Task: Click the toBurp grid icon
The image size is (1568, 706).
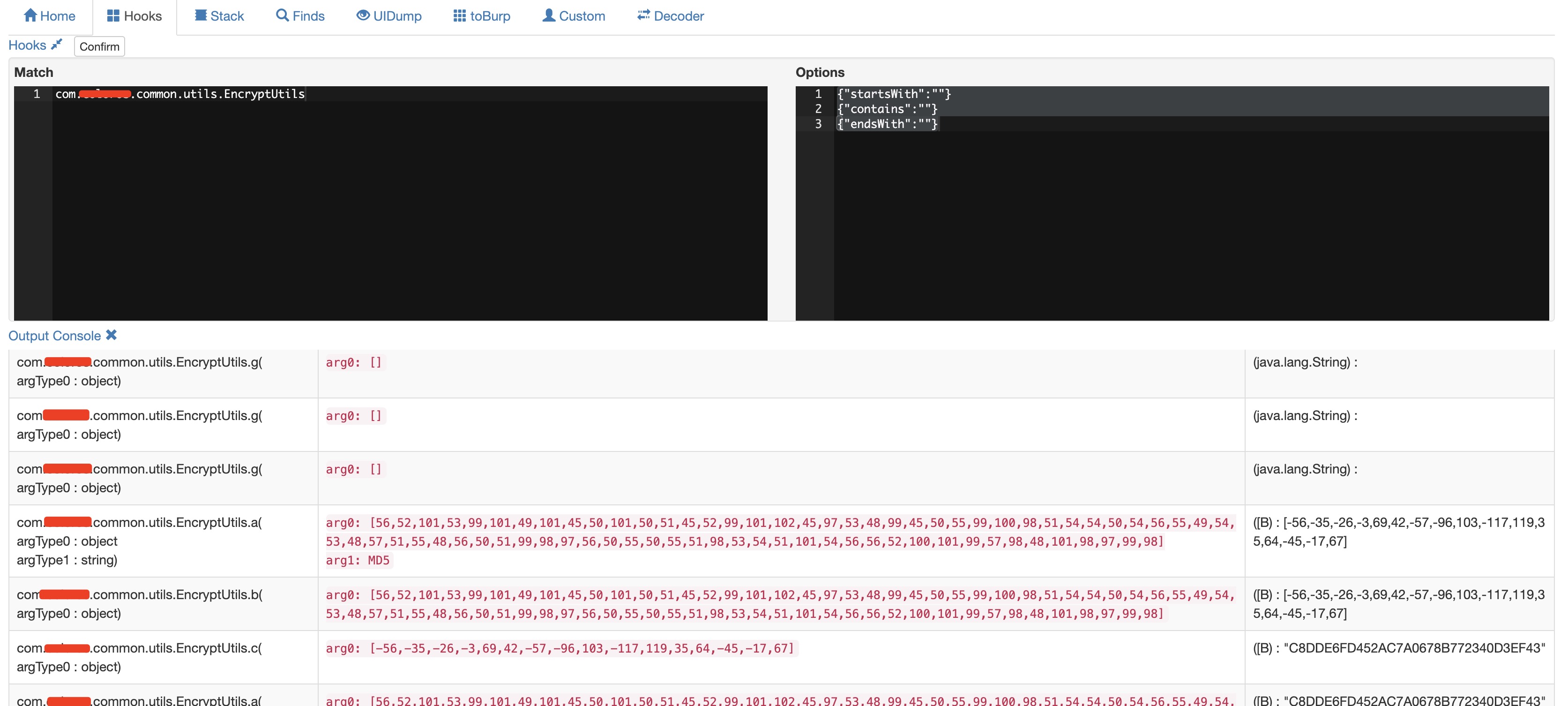Action: (460, 15)
